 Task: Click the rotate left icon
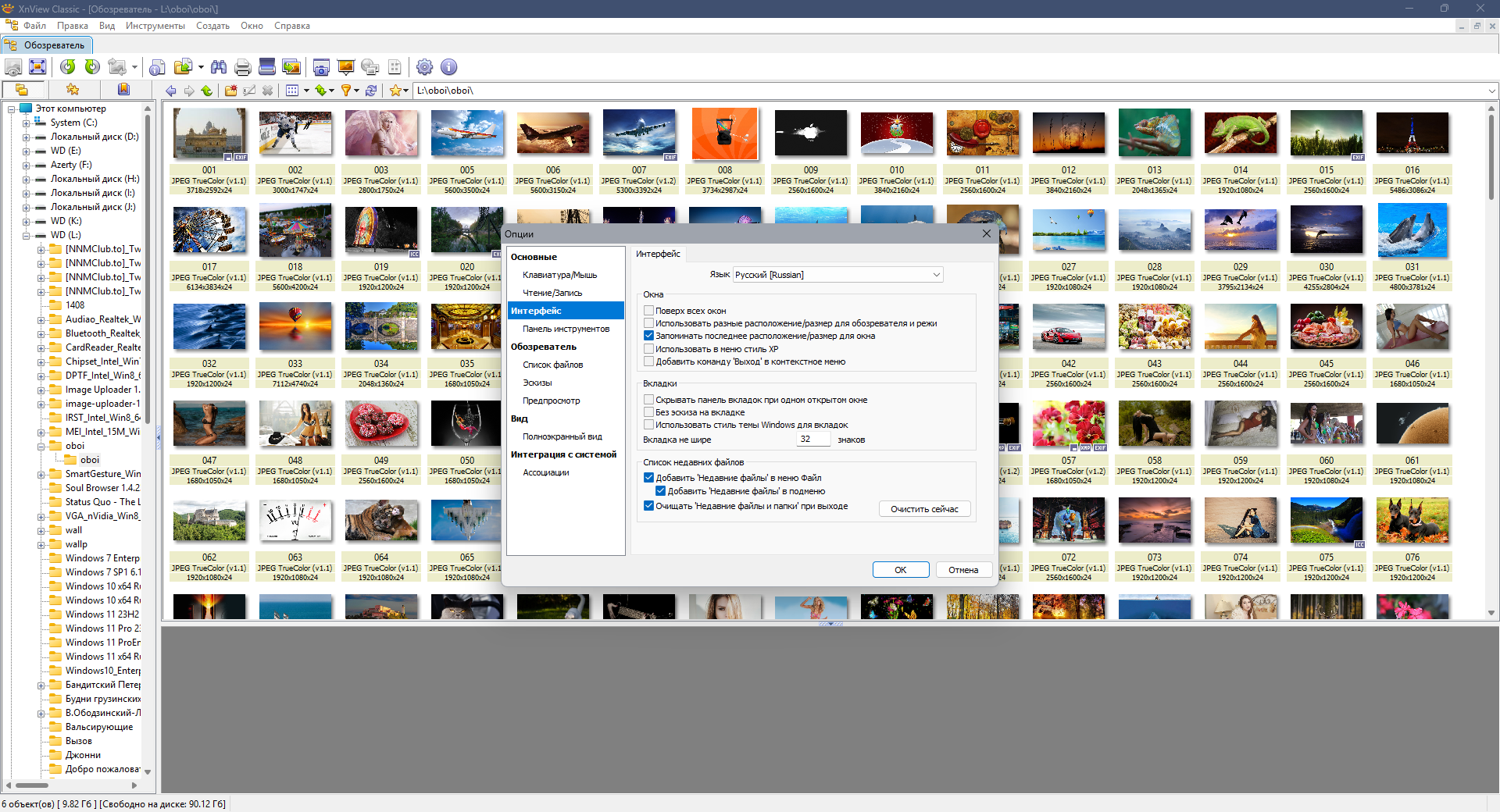tap(68, 67)
